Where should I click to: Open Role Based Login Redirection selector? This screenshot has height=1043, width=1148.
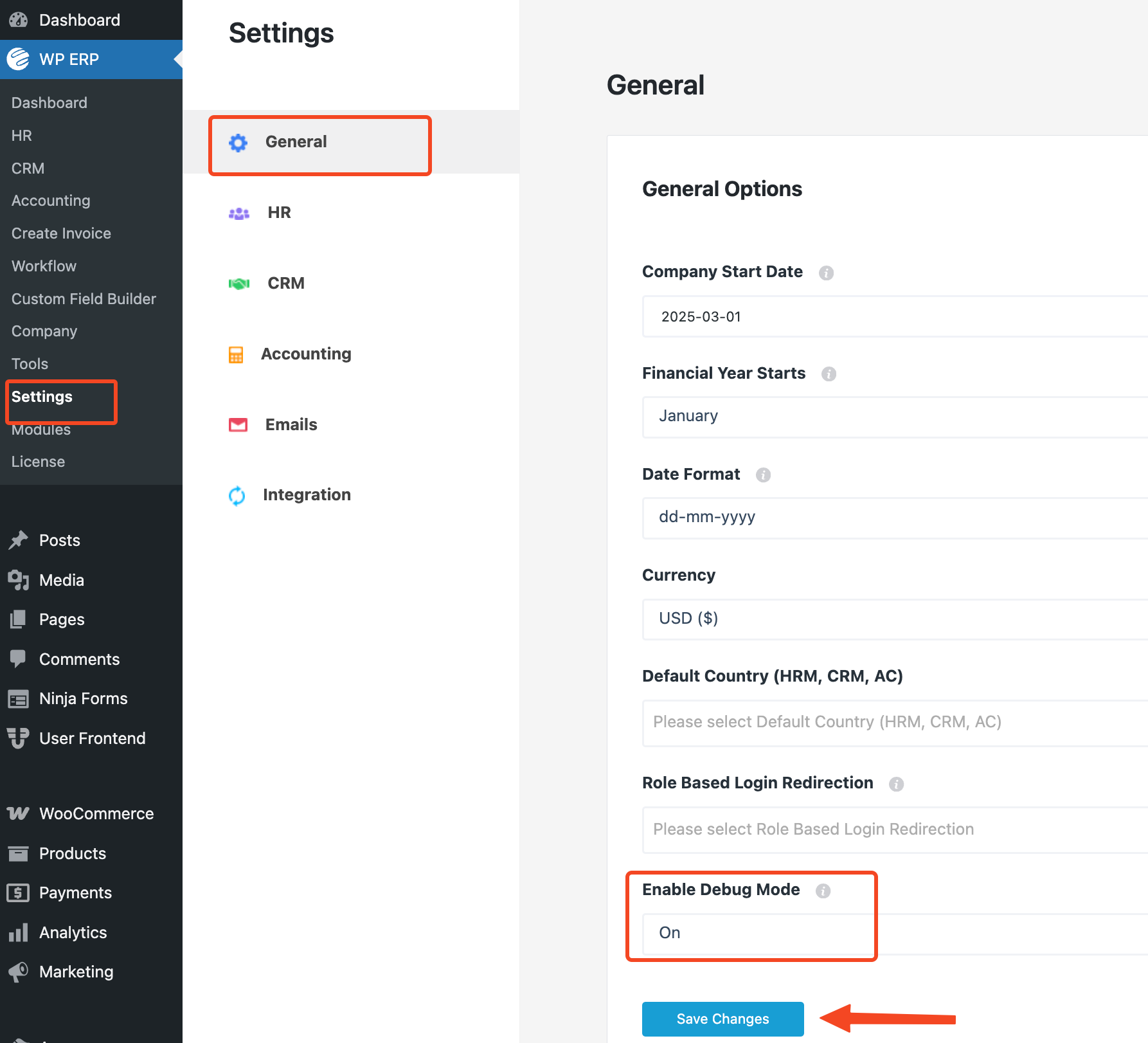pos(893,830)
